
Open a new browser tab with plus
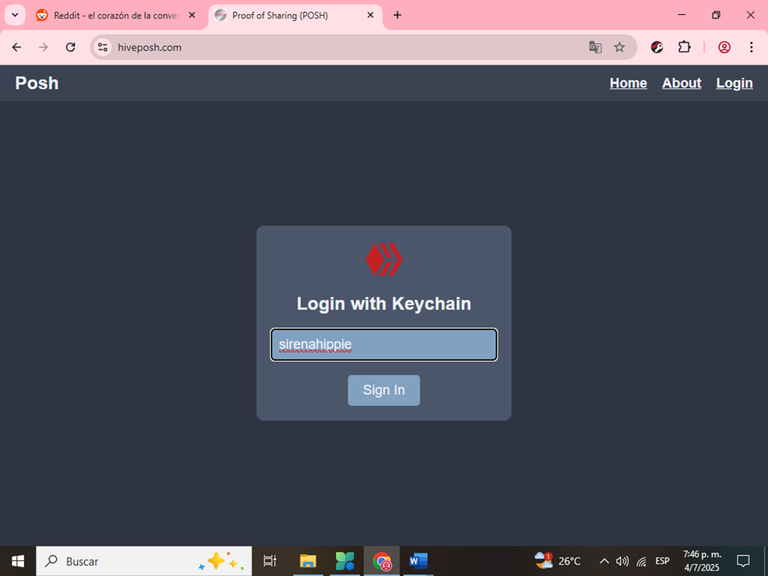point(397,15)
